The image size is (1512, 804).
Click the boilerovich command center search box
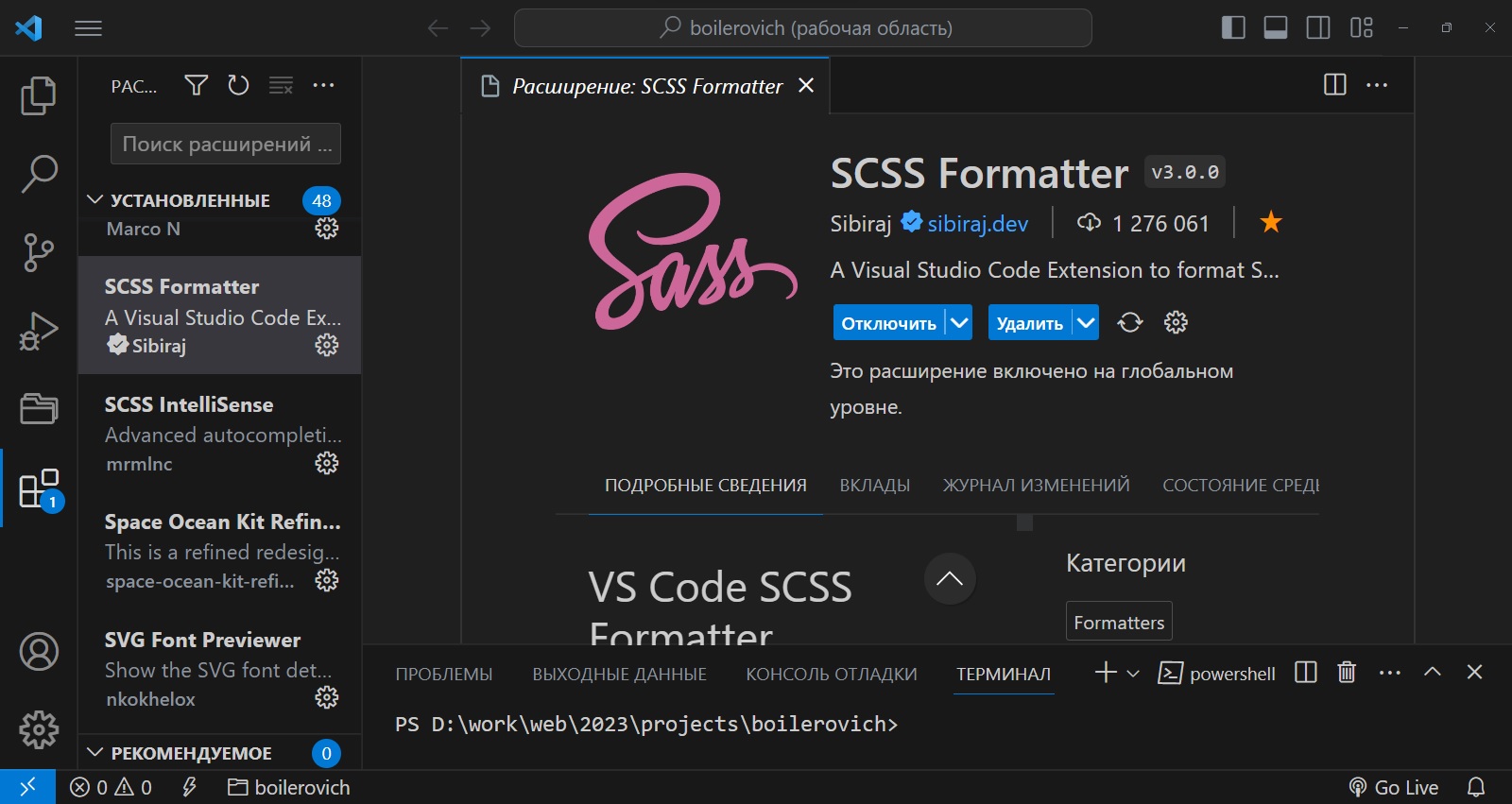click(803, 28)
